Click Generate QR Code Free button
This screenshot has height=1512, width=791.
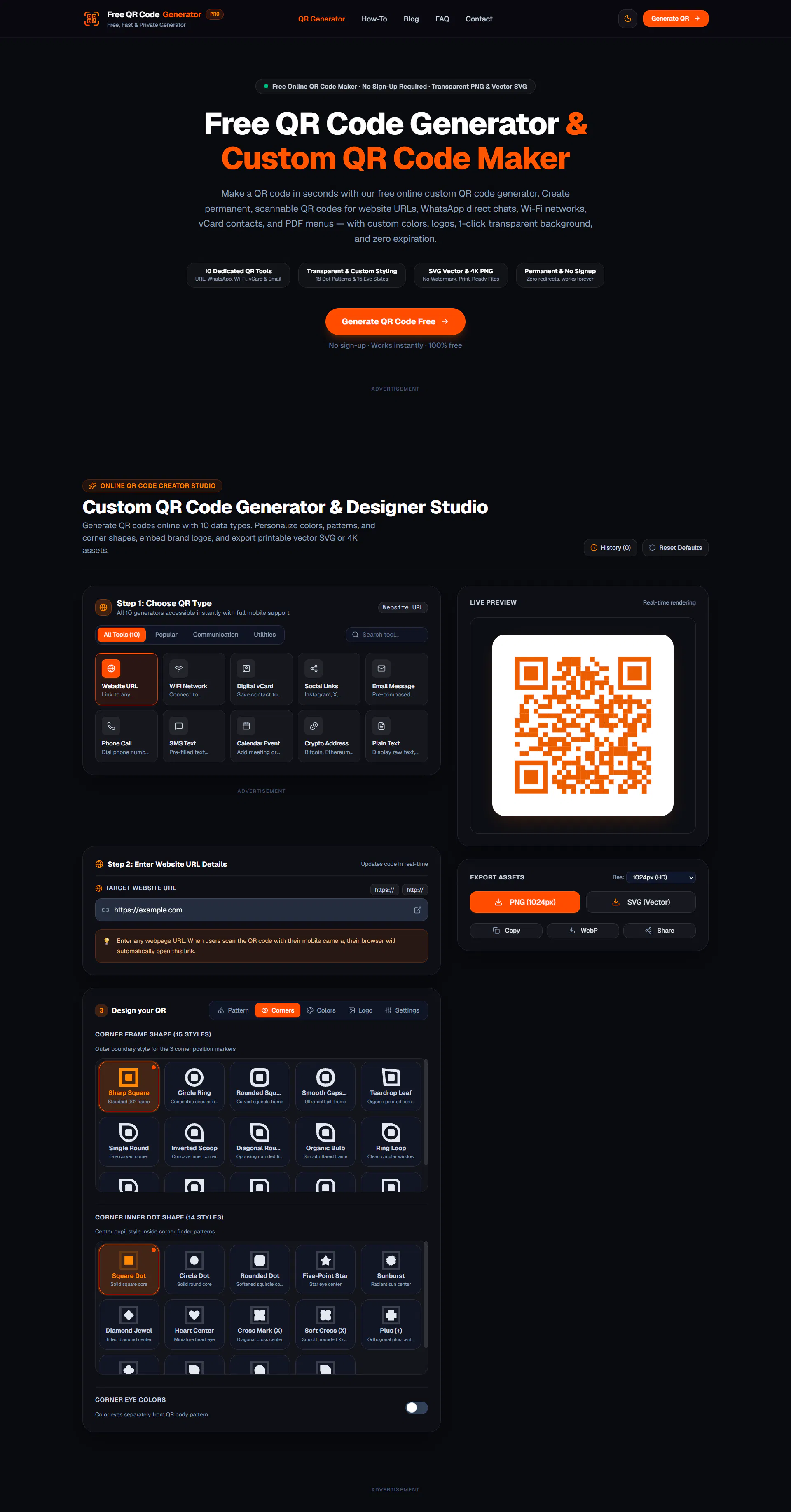[x=395, y=322]
